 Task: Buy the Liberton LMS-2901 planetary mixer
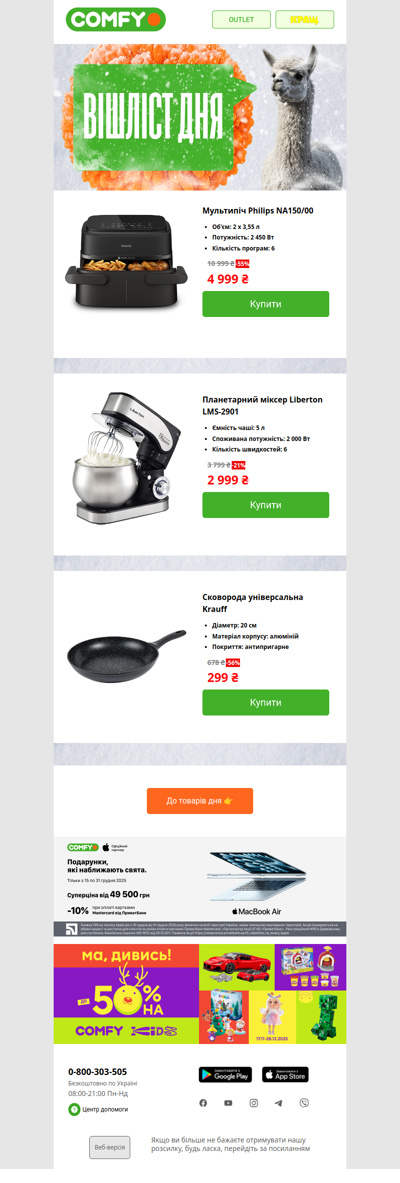266,505
